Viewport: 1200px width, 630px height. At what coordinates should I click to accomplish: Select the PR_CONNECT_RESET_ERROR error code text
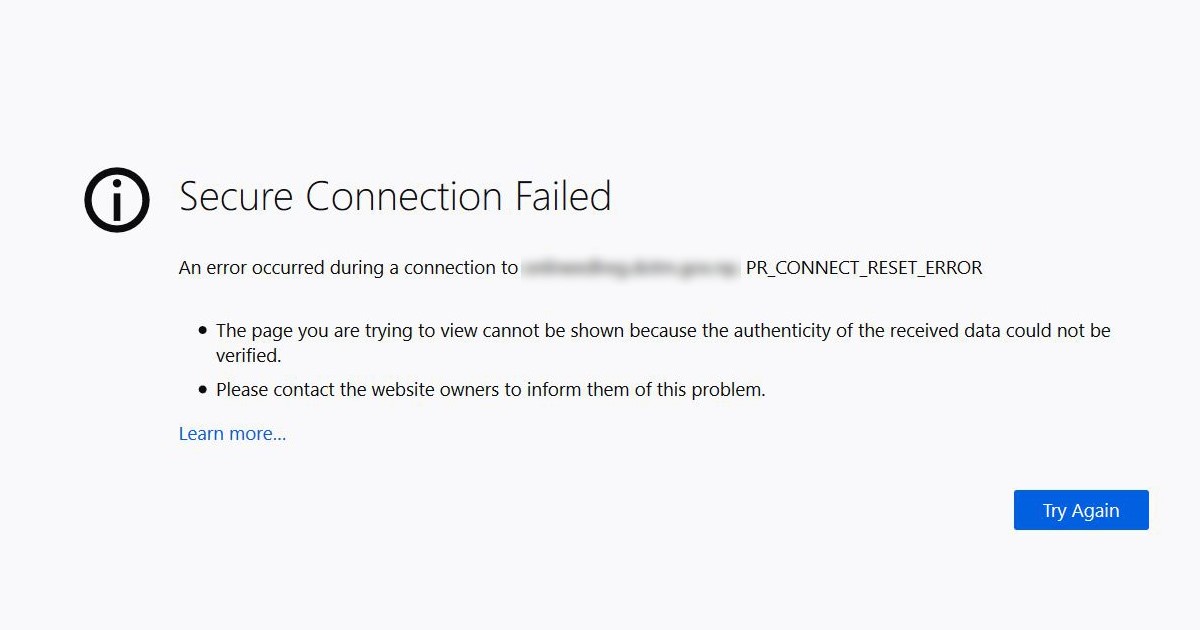[x=864, y=268]
